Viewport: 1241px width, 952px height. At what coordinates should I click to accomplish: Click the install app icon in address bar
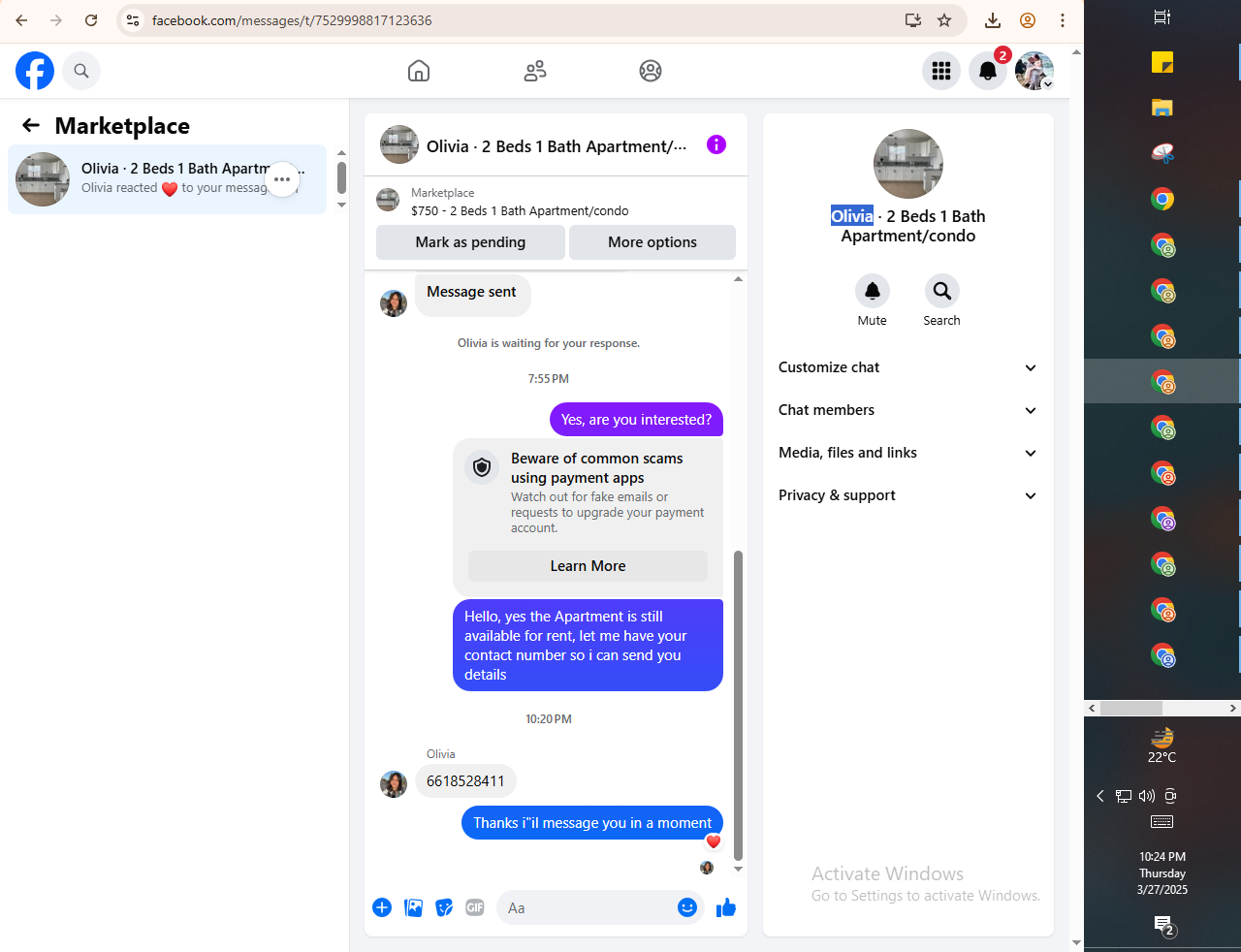click(x=913, y=20)
